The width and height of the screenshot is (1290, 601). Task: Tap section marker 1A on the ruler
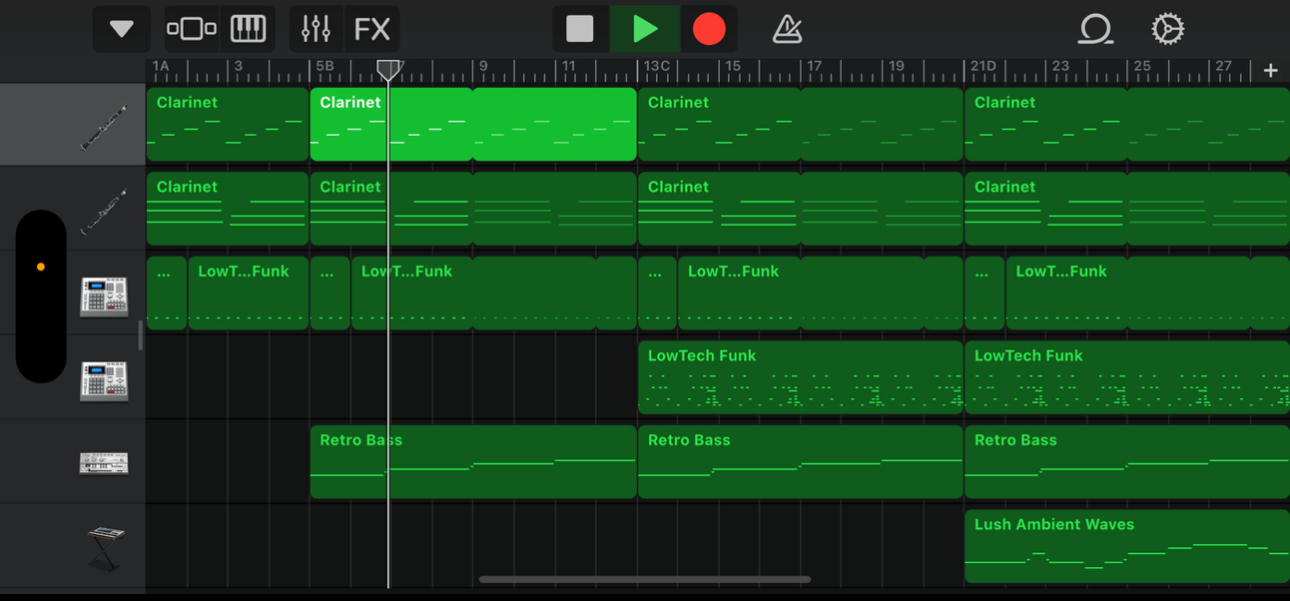(161, 67)
